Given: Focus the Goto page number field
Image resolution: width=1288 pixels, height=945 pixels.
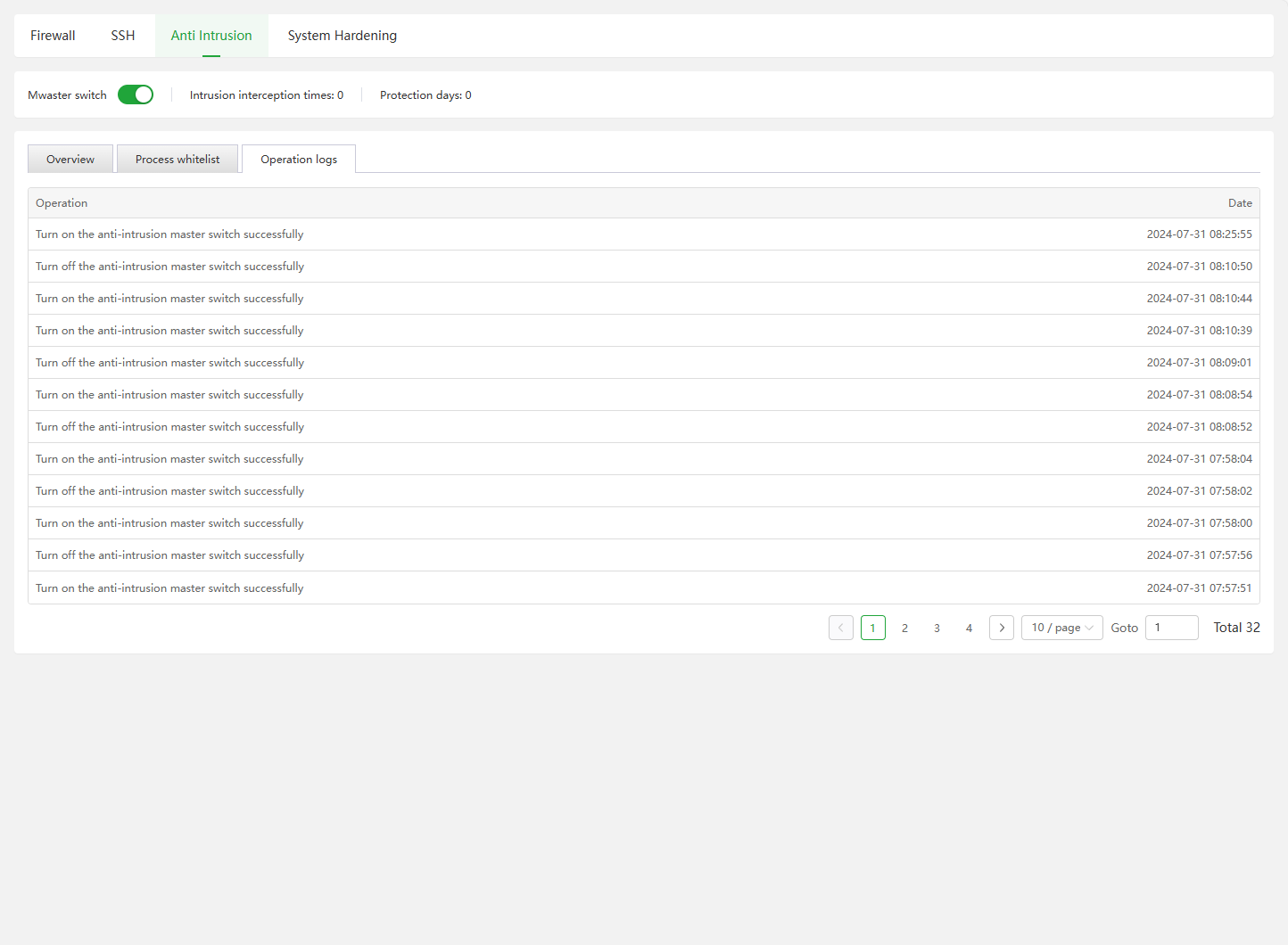Looking at the screenshot, I should click(1171, 628).
